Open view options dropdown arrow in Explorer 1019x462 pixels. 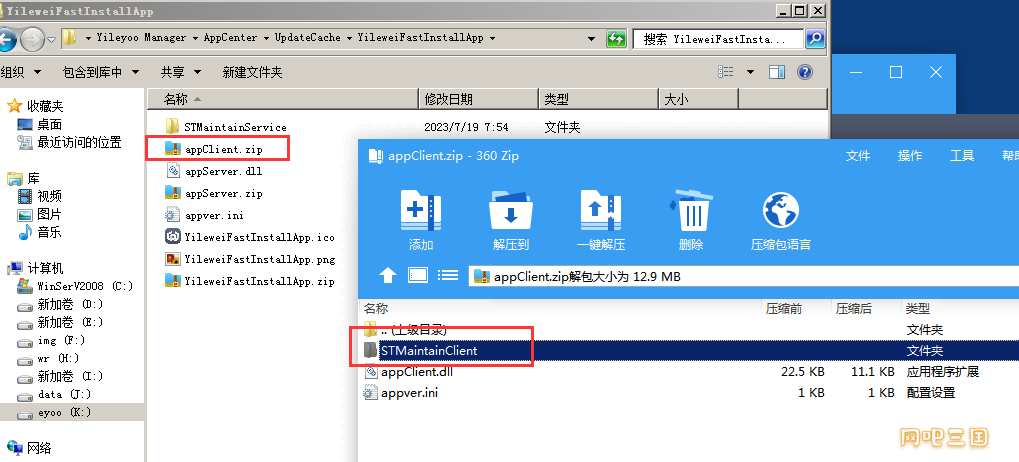750,72
